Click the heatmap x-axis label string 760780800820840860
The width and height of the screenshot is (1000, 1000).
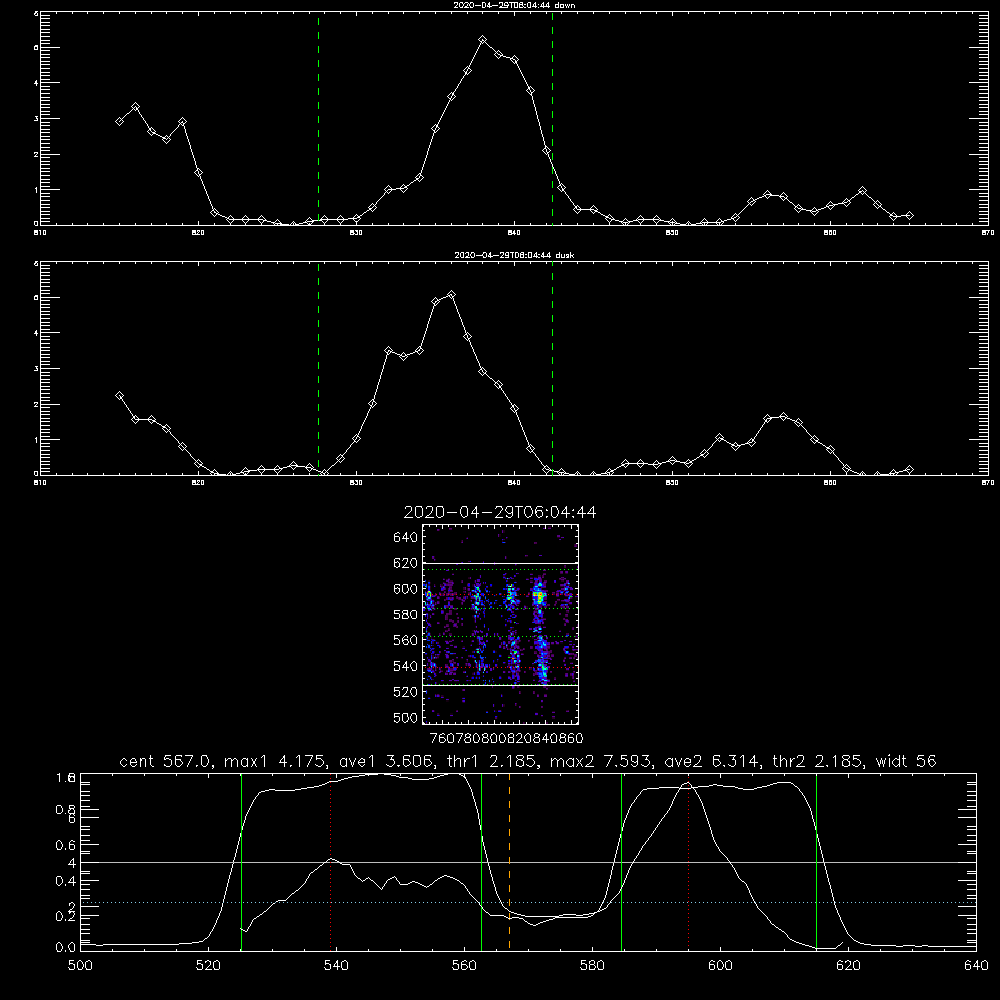pyautogui.click(x=506, y=738)
